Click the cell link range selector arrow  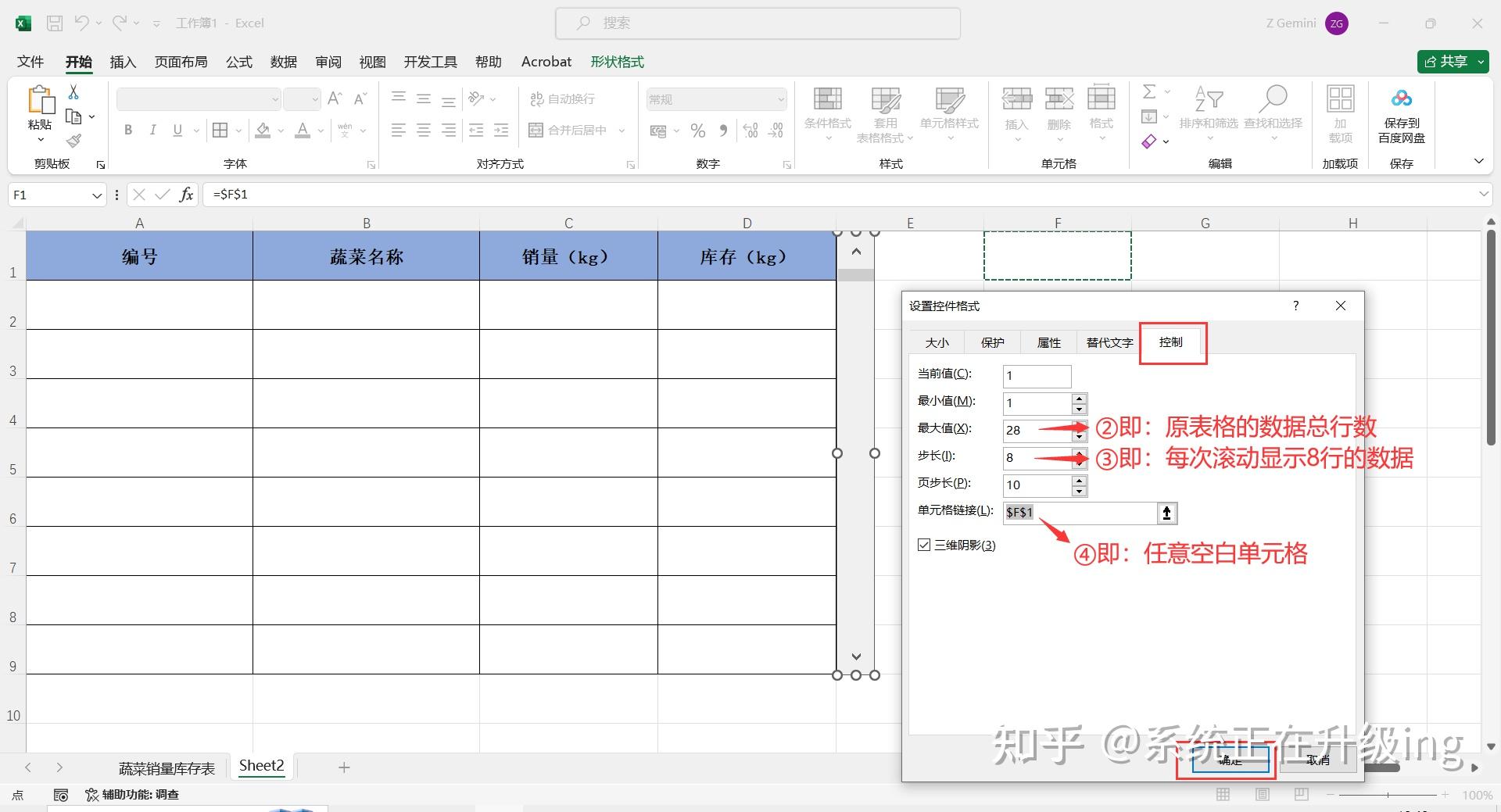click(1166, 513)
